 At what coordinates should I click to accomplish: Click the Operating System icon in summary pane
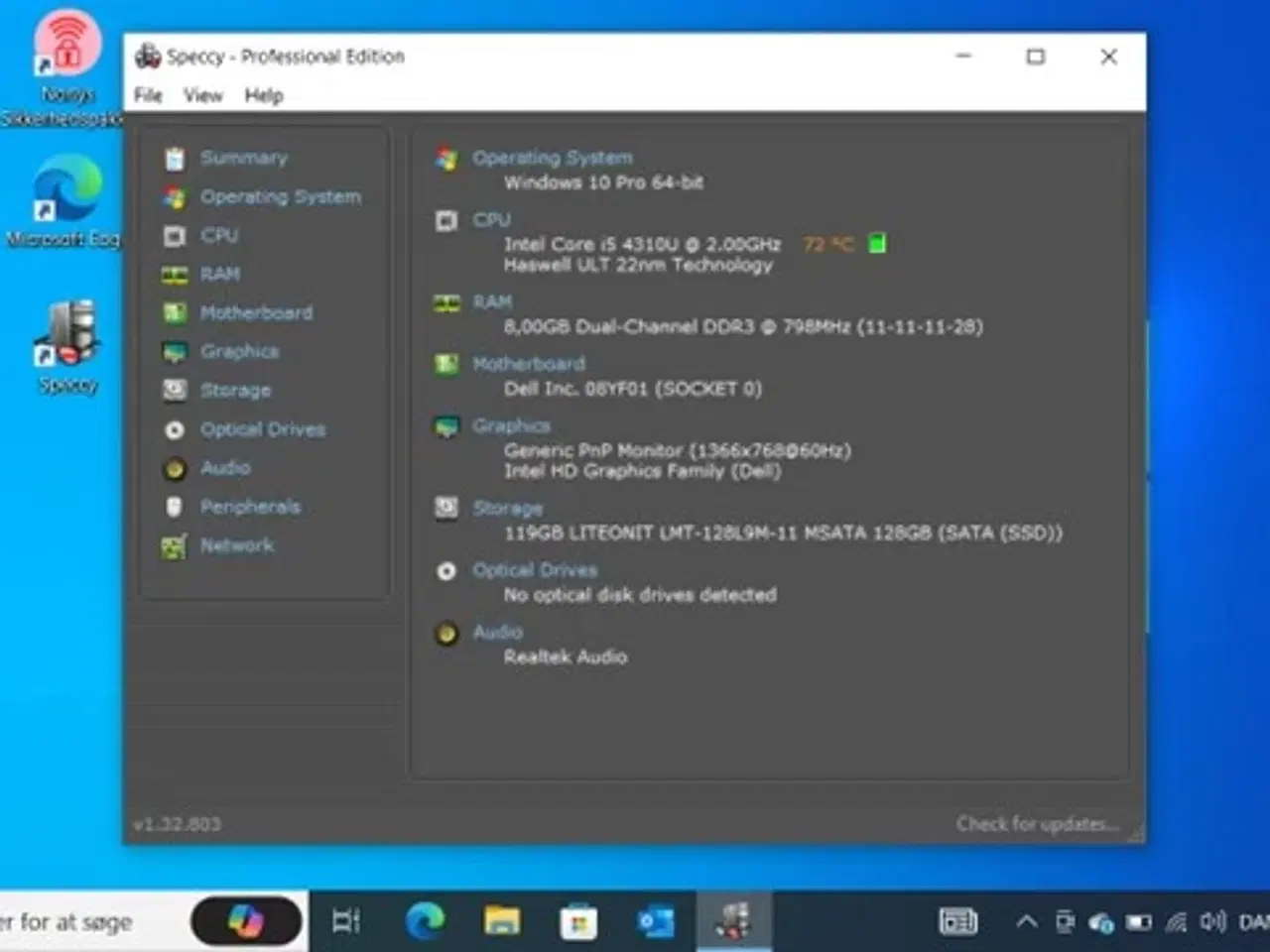pyautogui.click(x=446, y=159)
